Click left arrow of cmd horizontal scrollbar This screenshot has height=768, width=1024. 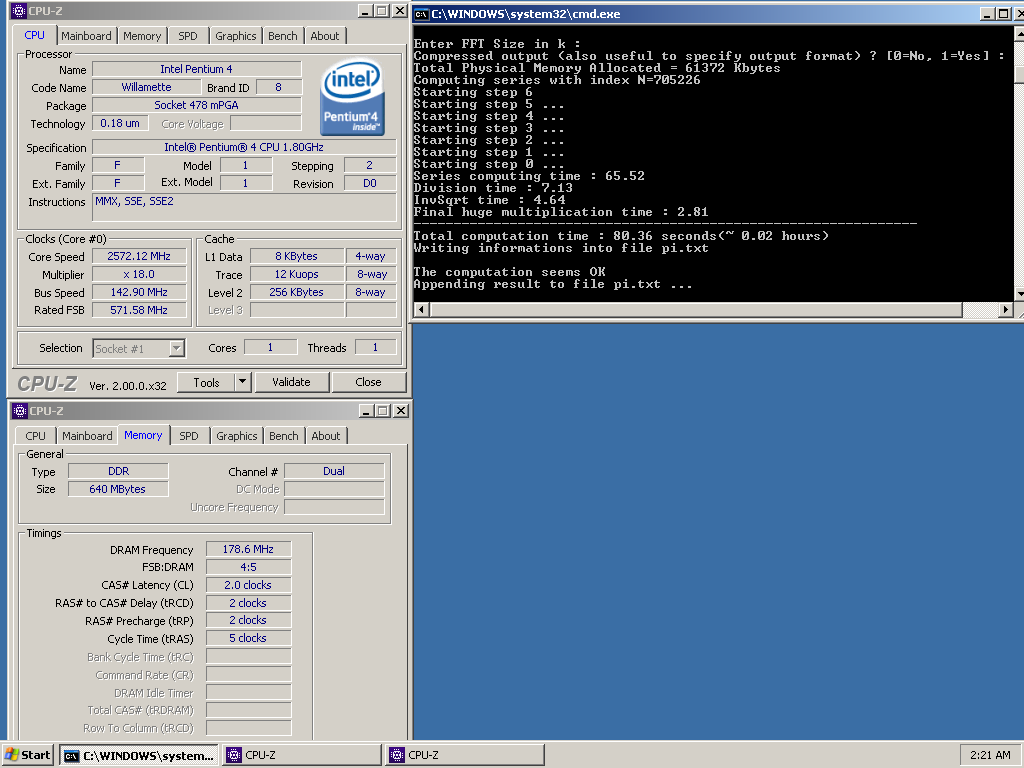click(x=421, y=310)
